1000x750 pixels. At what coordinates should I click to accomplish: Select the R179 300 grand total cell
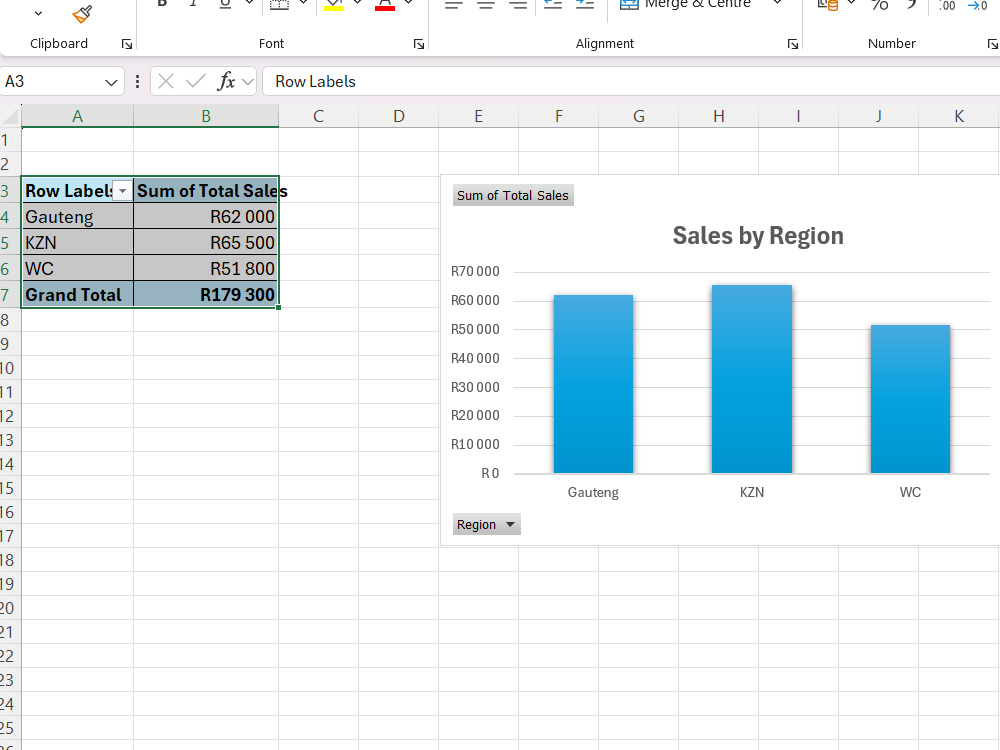(206, 295)
